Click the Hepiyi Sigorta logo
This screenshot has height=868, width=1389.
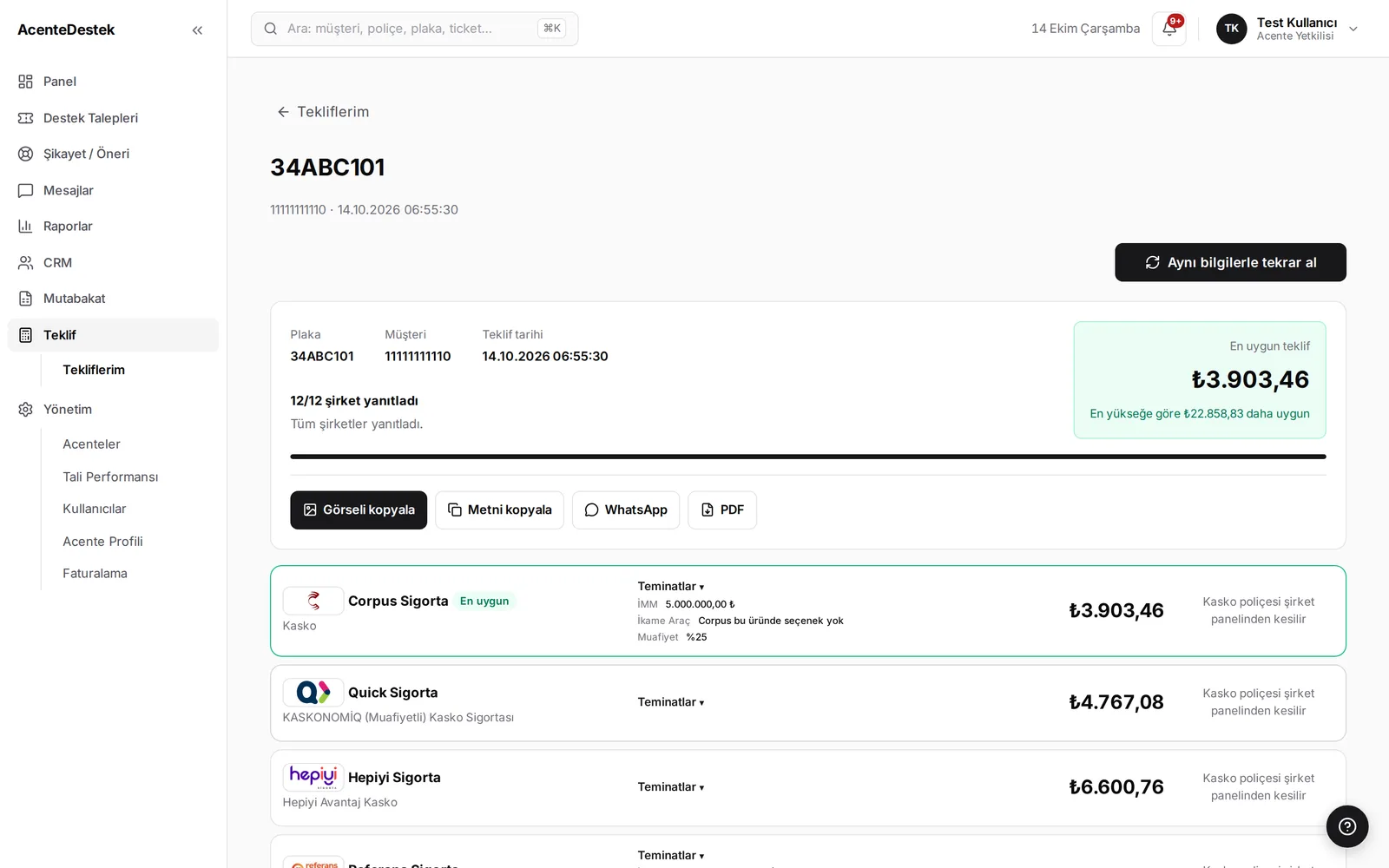(x=313, y=777)
